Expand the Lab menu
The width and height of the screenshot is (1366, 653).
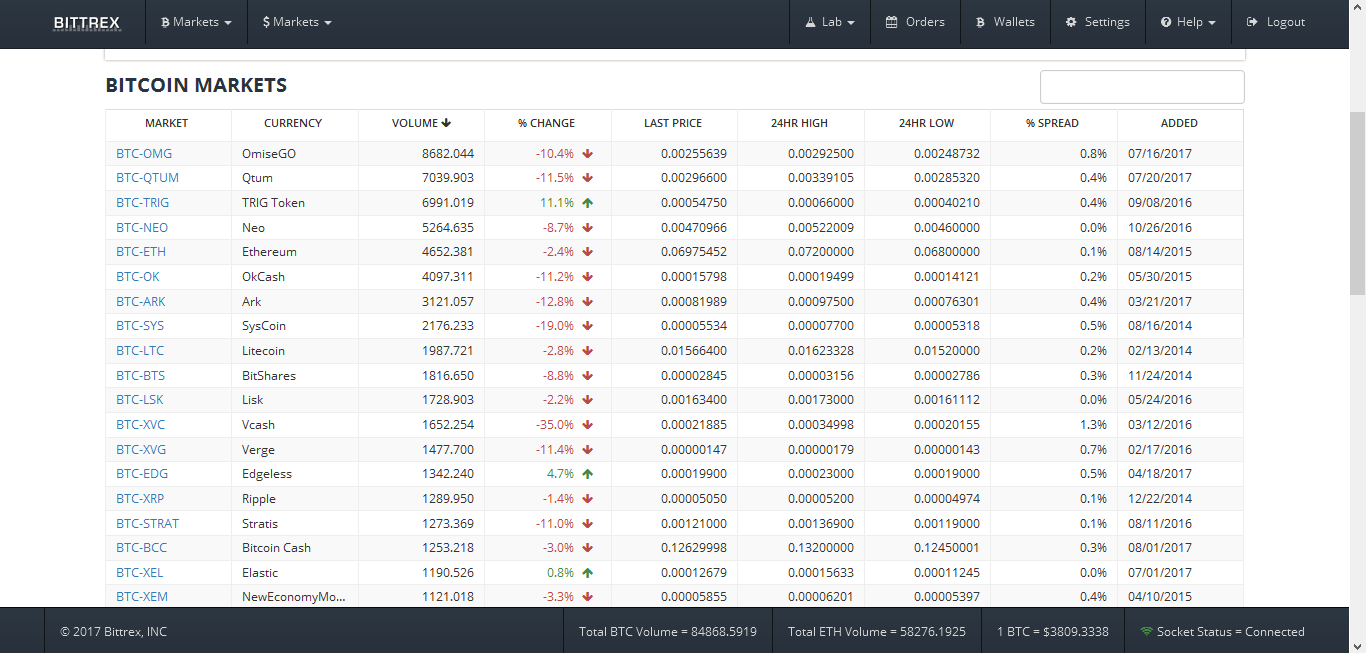pyautogui.click(x=829, y=22)
